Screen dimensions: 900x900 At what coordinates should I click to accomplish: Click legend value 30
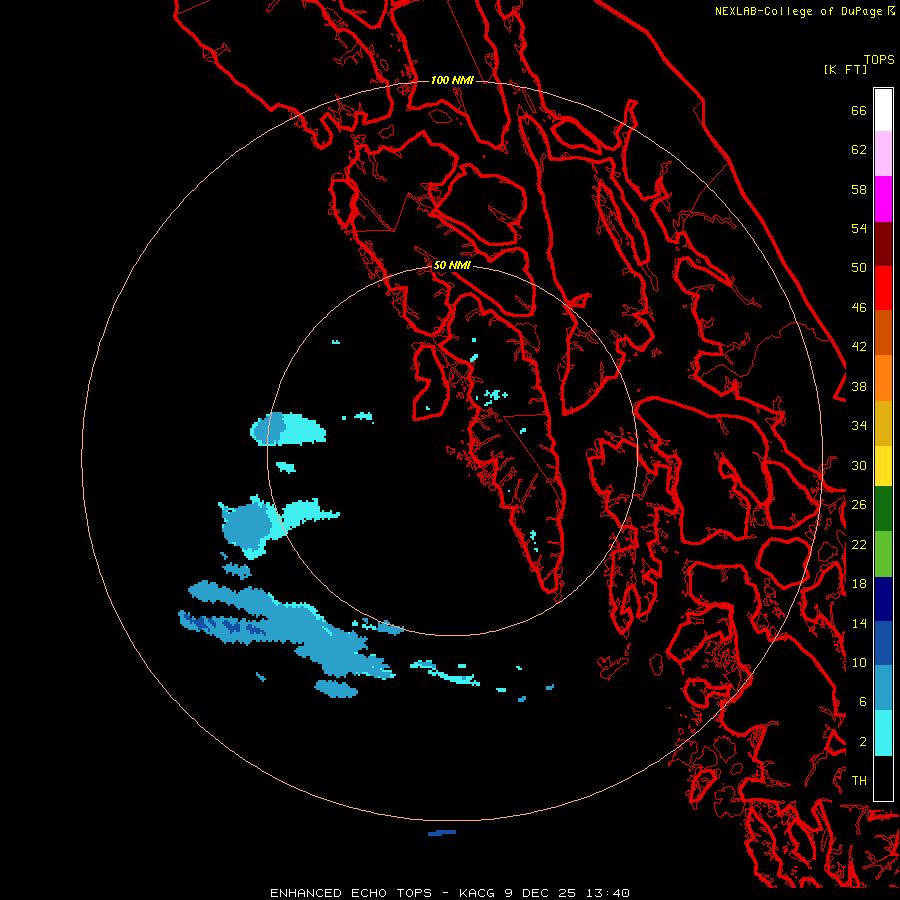point(859,465)
